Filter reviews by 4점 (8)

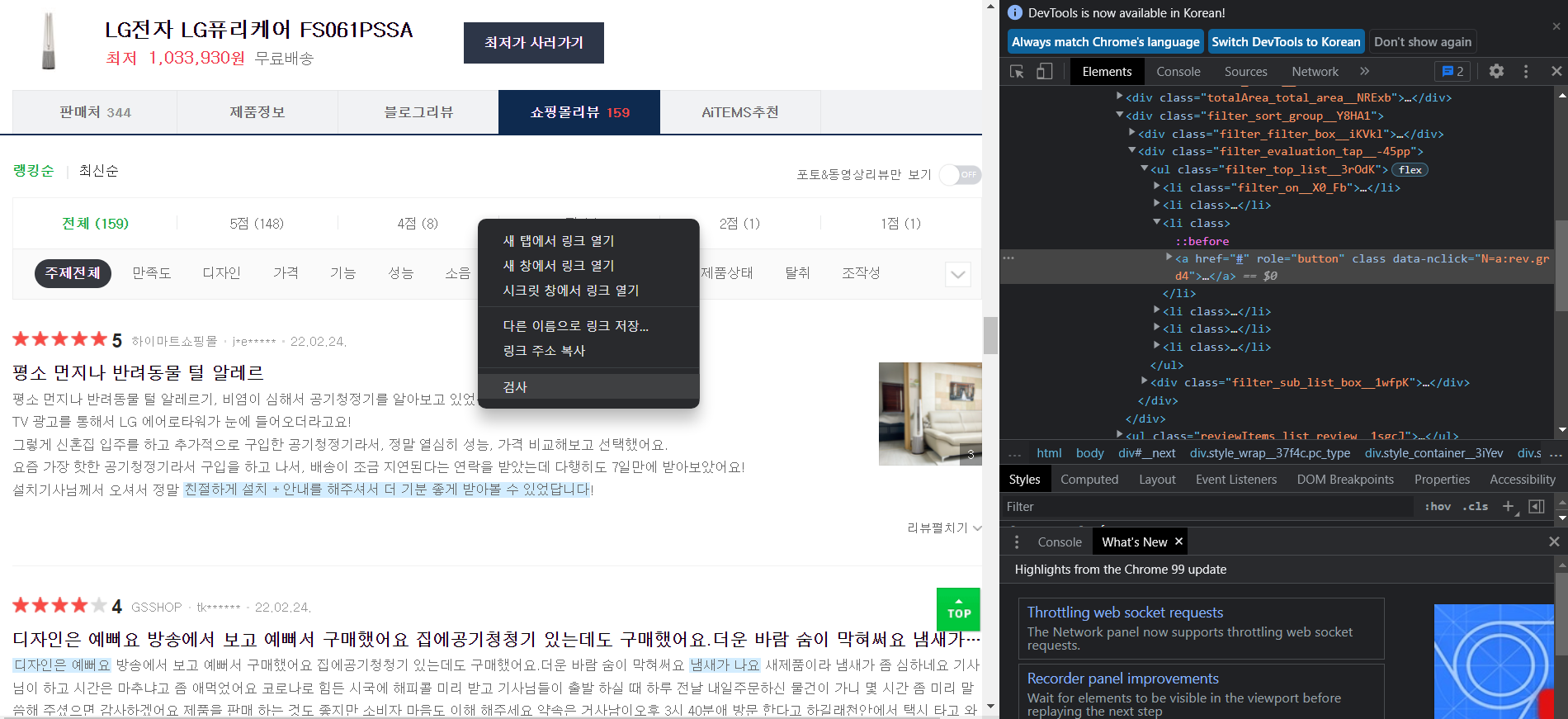[x=418, y=224]
